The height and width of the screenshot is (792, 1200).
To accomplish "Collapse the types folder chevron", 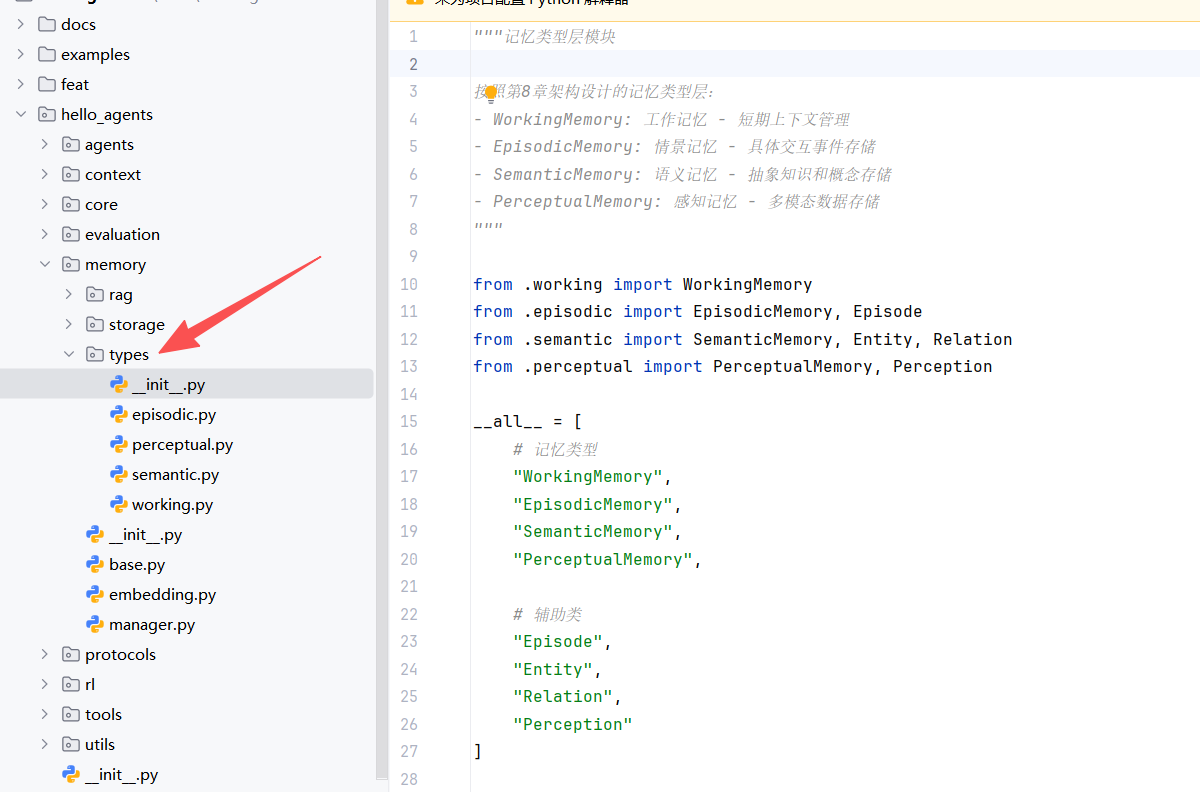I will tap(69, 354).
